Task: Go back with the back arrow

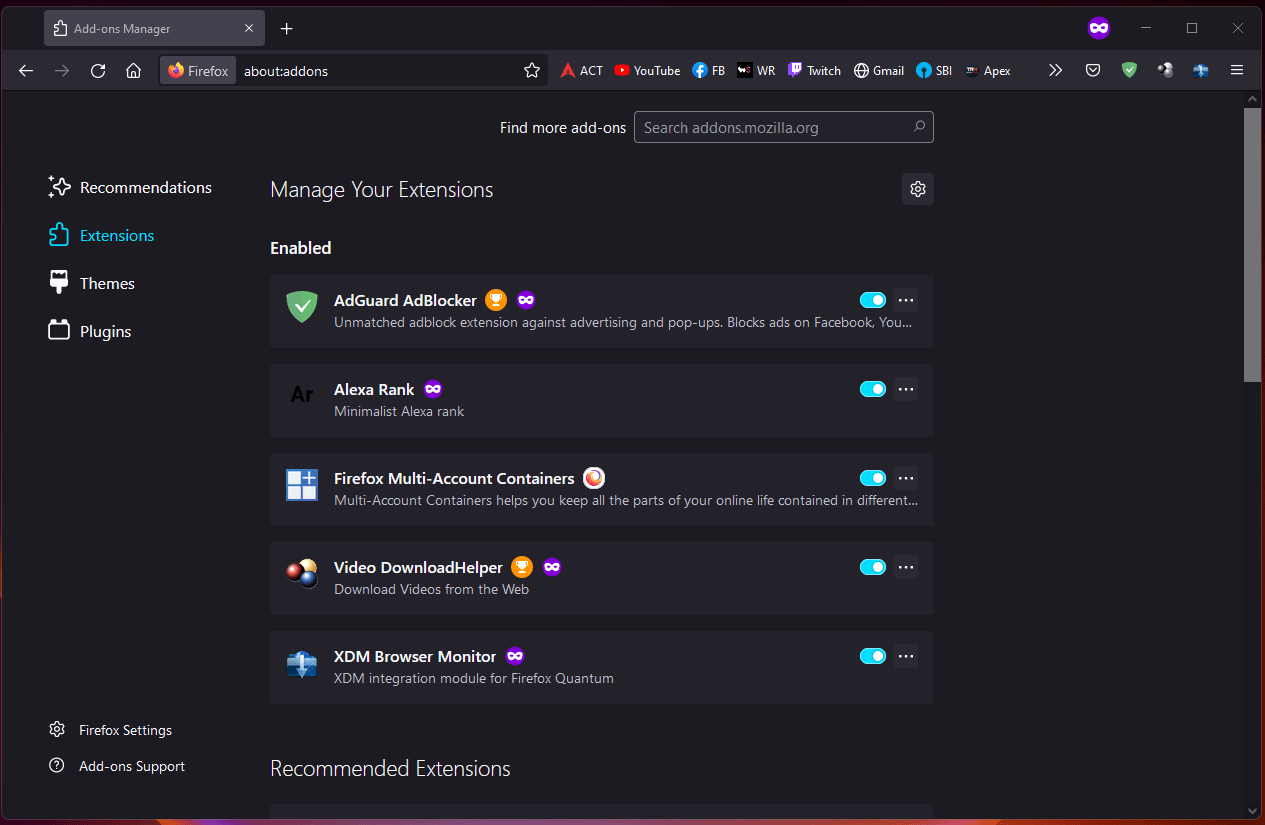Action: coord(26,70)
